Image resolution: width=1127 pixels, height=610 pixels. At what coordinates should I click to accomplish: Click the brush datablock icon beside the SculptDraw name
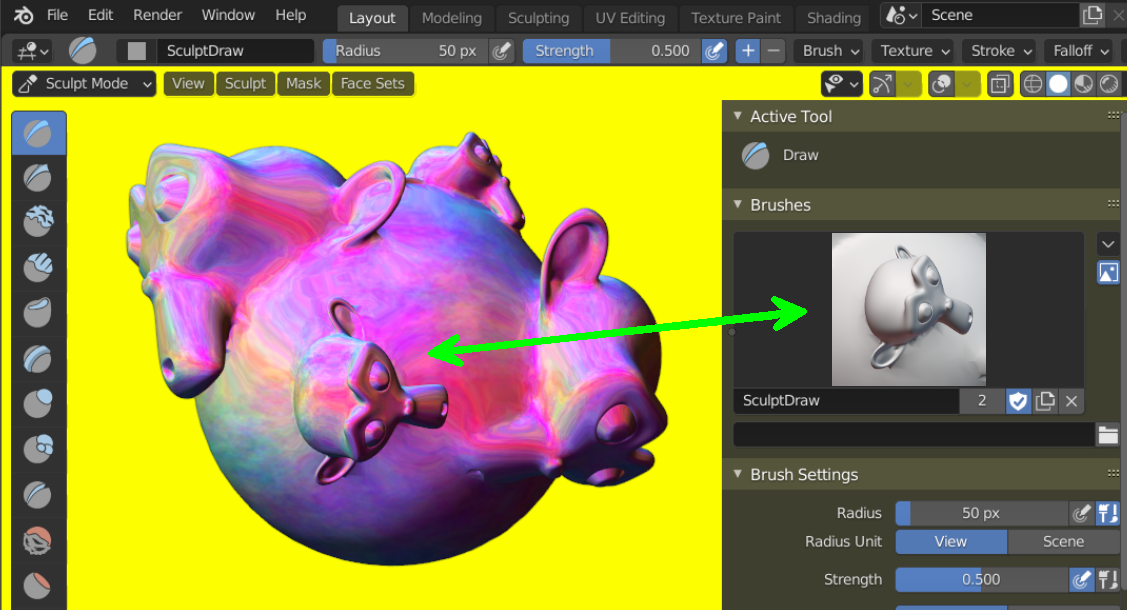click(137, 51)
